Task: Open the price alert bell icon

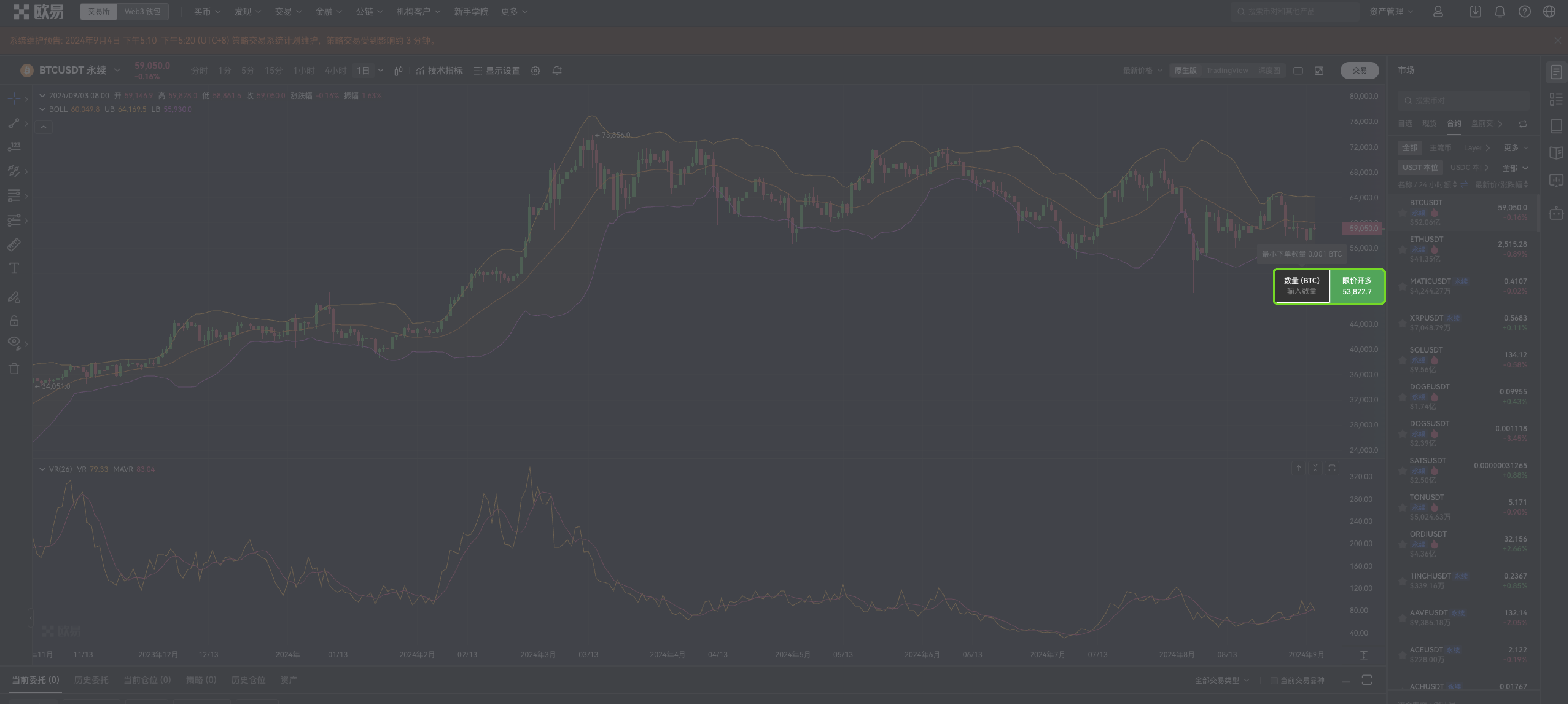Action: 556,71
